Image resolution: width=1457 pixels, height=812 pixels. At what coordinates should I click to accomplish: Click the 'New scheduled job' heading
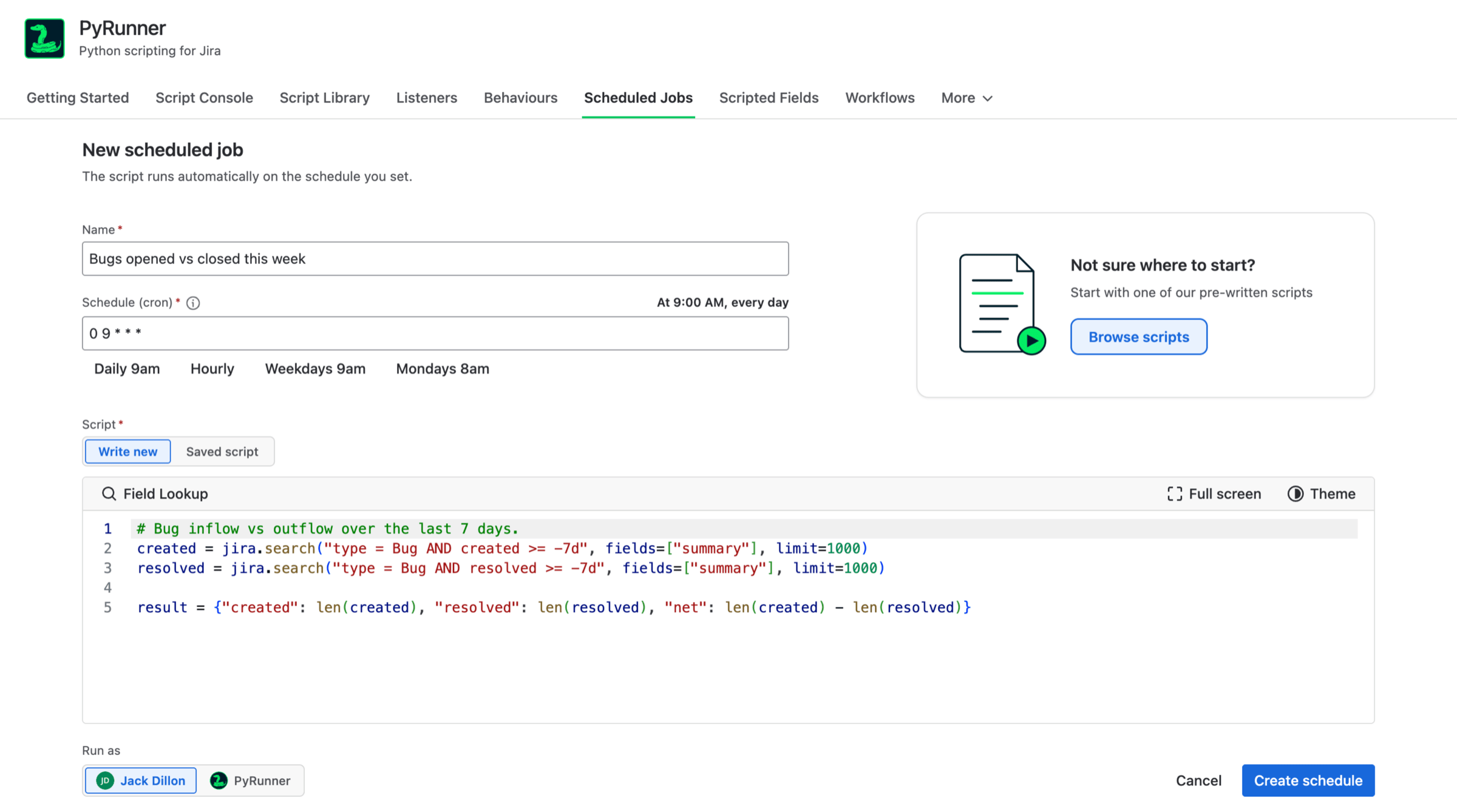point(163,150)
